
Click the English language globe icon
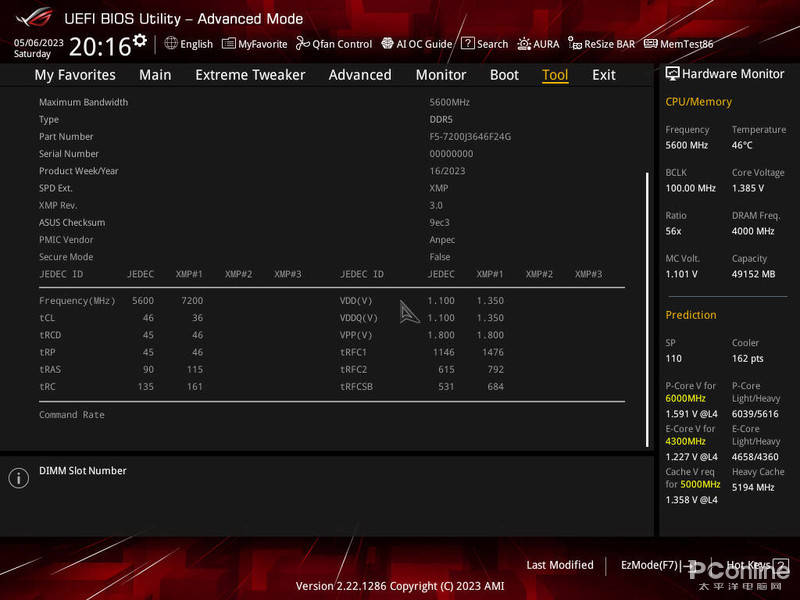(x=171, y=43)
